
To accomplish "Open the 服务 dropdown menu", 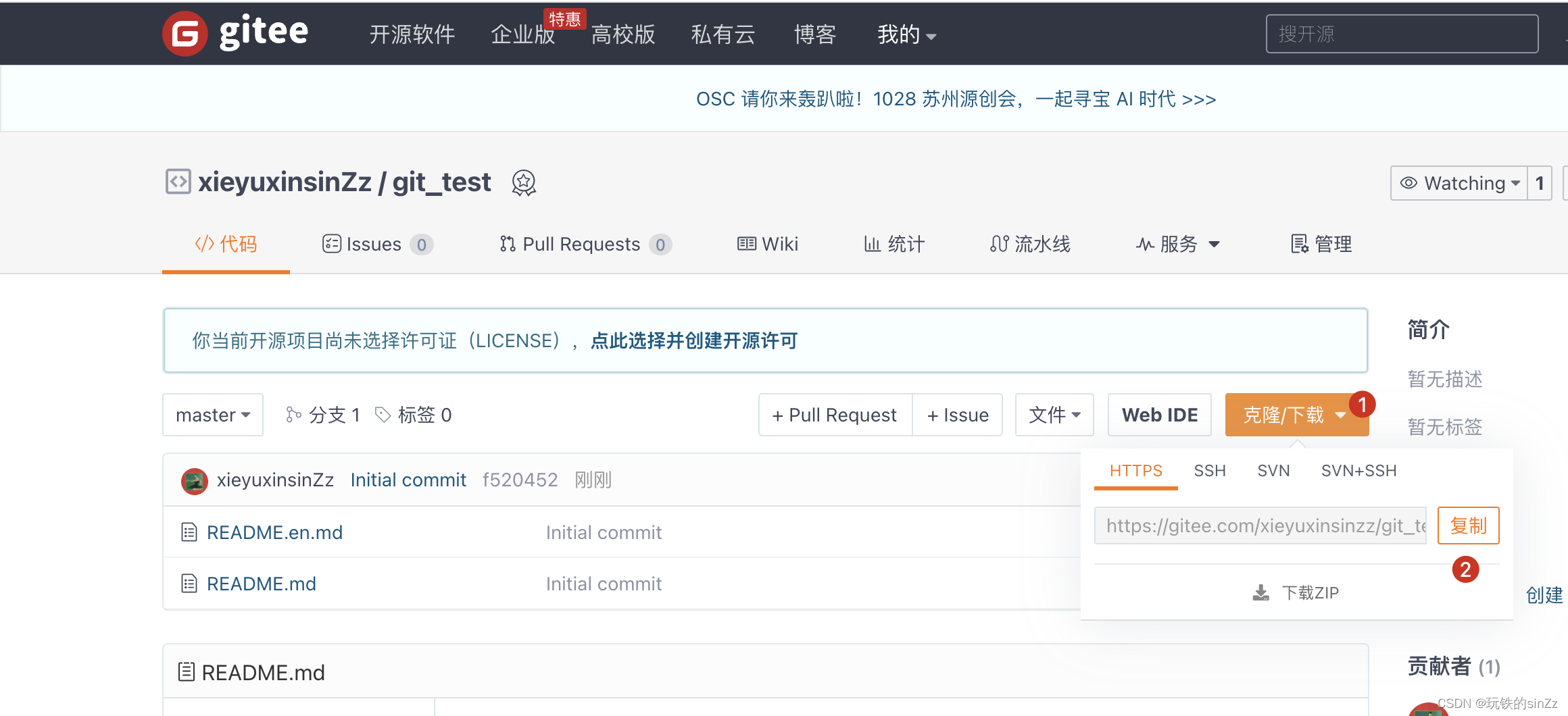I will pyautogui.click(x=1177, y=244).
